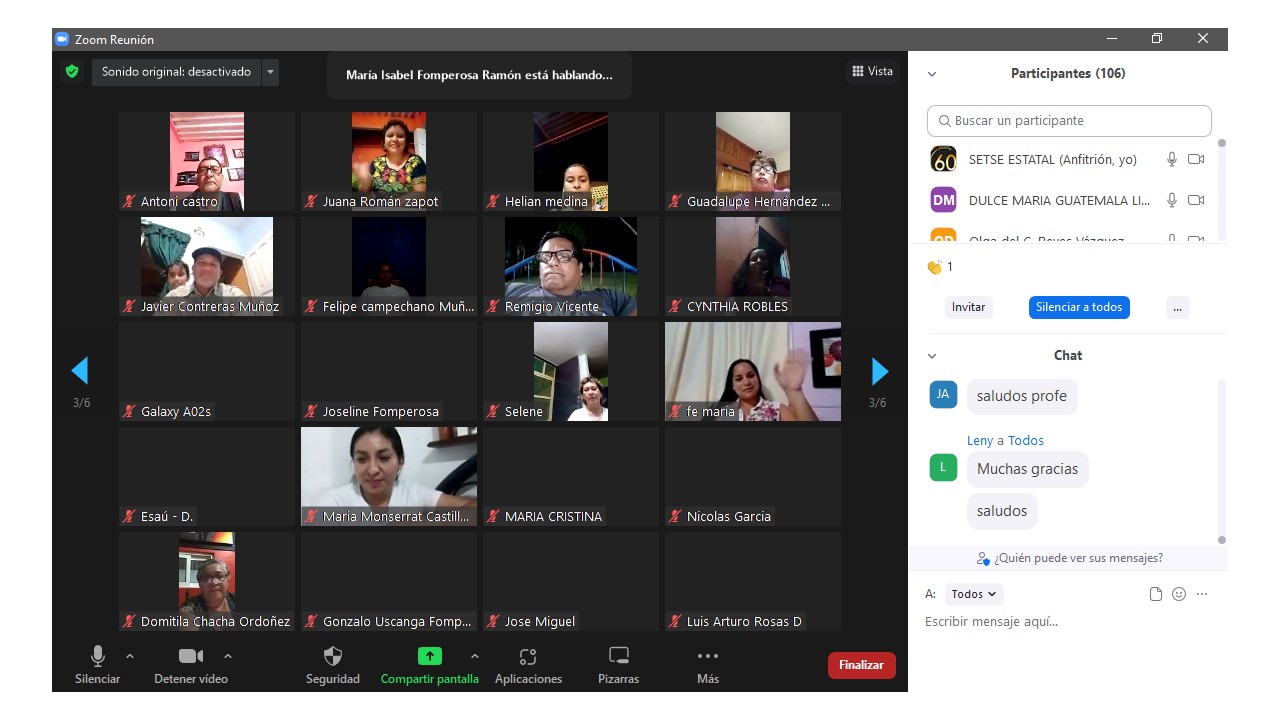Open Aplicaciones panel
Viewport: 1280px width, 720px height.
click(x=528, y=665)
